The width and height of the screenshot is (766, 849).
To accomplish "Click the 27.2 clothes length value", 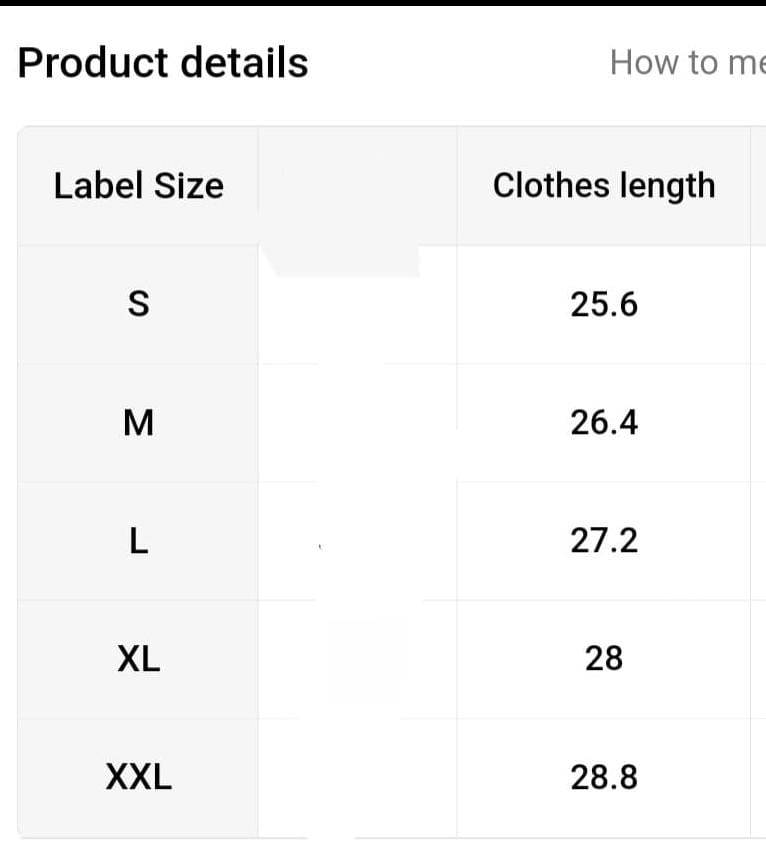I will (604, 541).
